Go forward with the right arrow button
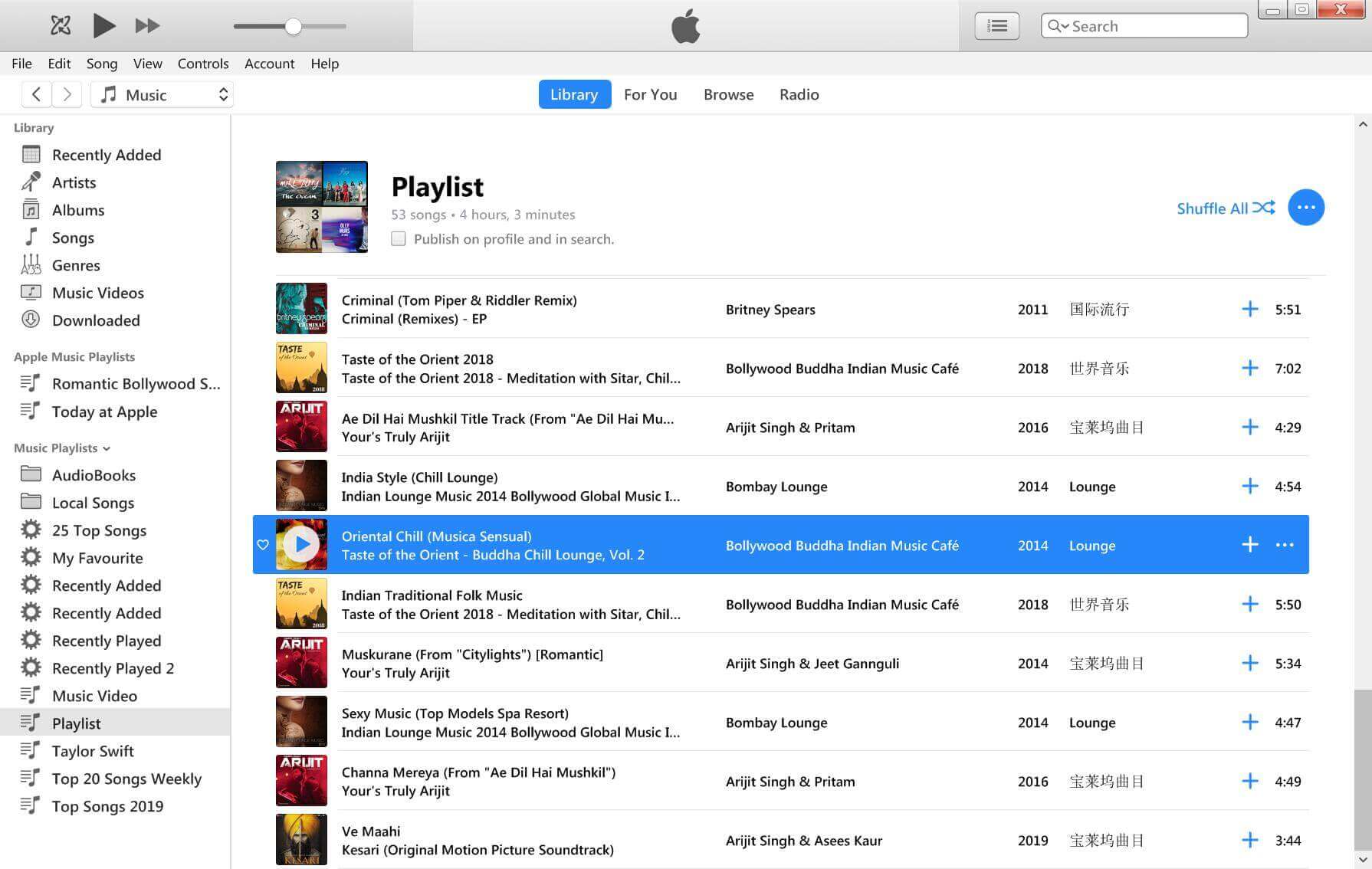This screenshot has height=869, width=1372. [67, 94]
